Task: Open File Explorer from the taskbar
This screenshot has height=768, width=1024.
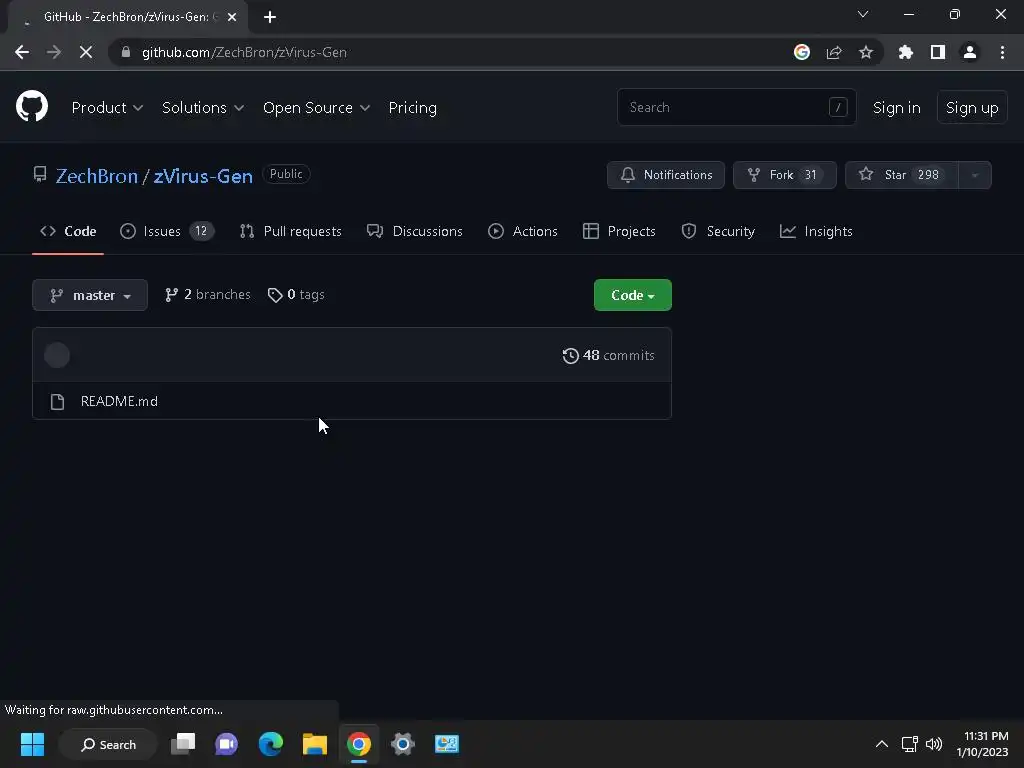Action: pyautogui.click(x=315, y=744)
